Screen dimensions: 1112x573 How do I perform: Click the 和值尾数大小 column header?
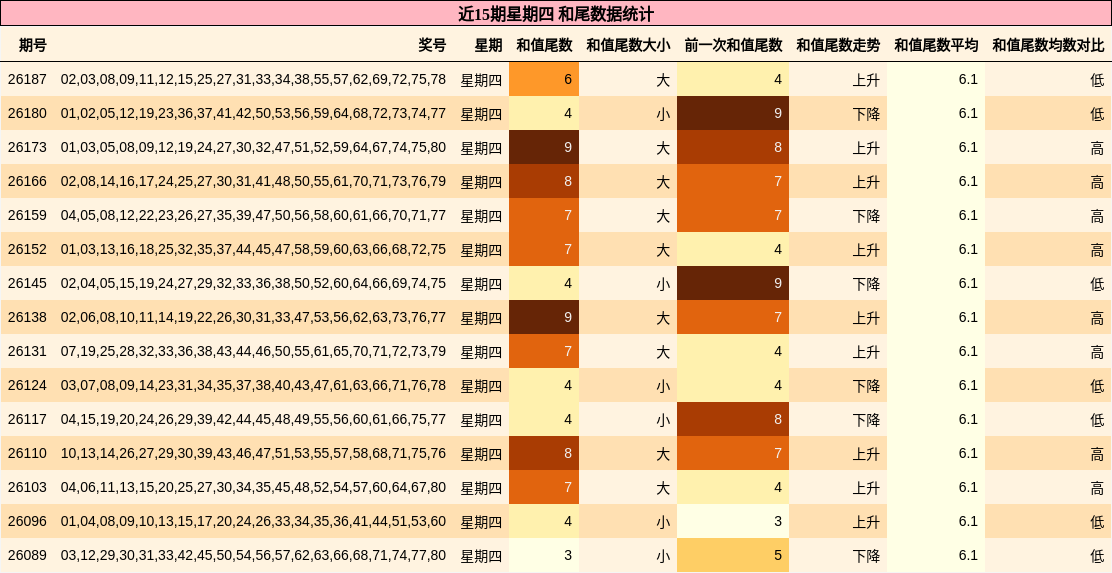628,45
